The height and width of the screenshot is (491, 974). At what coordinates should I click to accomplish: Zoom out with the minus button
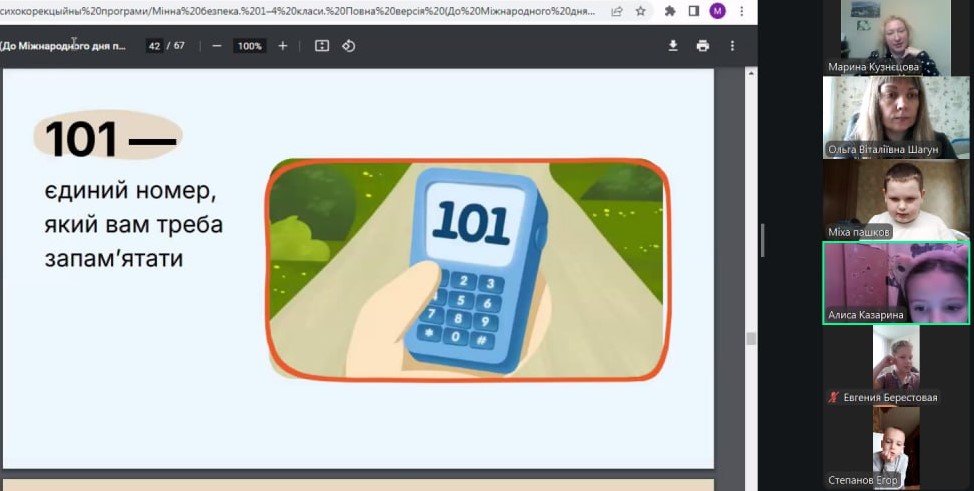point(217,46)
